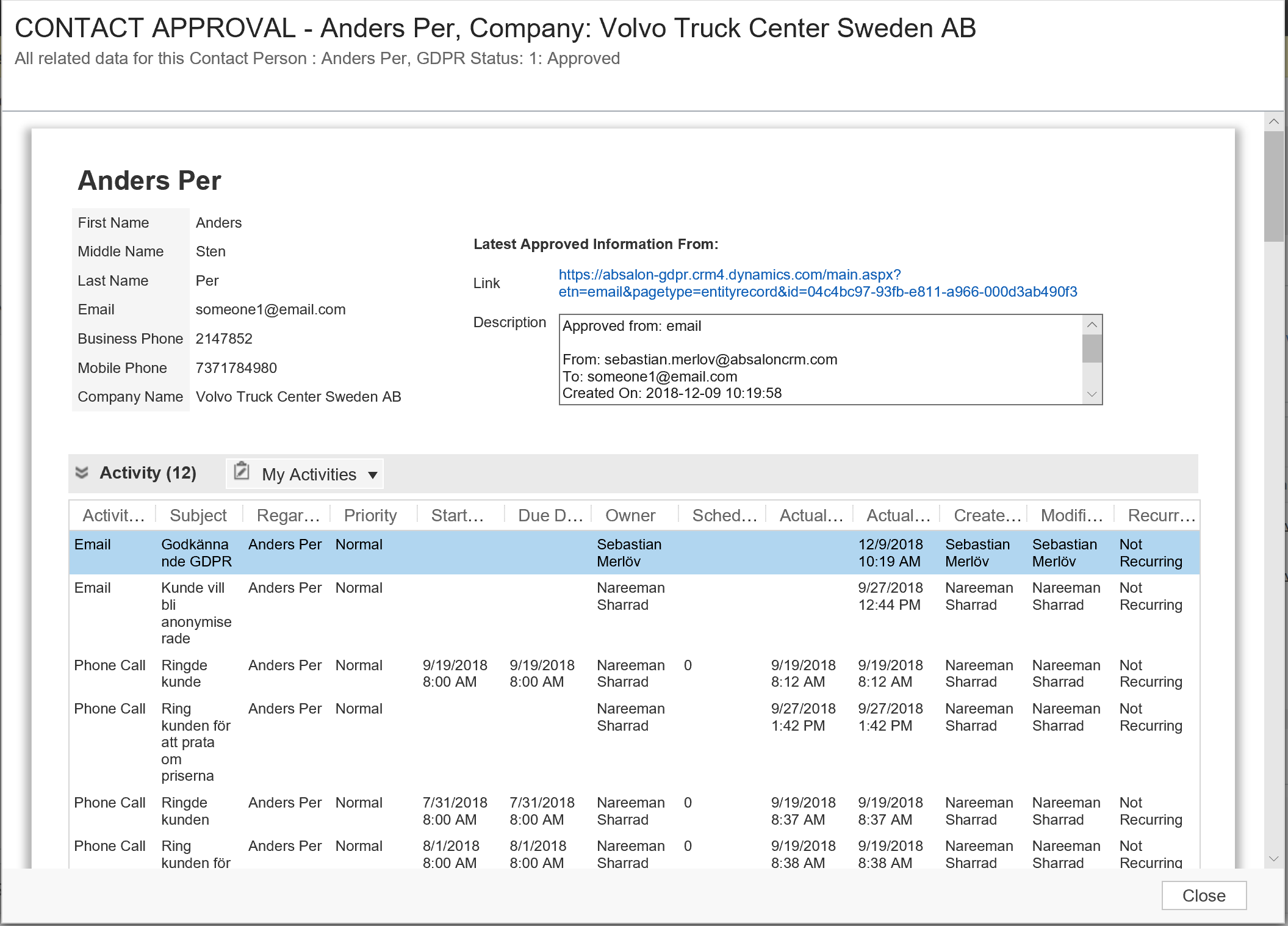The width and height of the screenshot is (1288, 926).
Task: Click the description box up scroll arrow
Action: pos(1092,325)
